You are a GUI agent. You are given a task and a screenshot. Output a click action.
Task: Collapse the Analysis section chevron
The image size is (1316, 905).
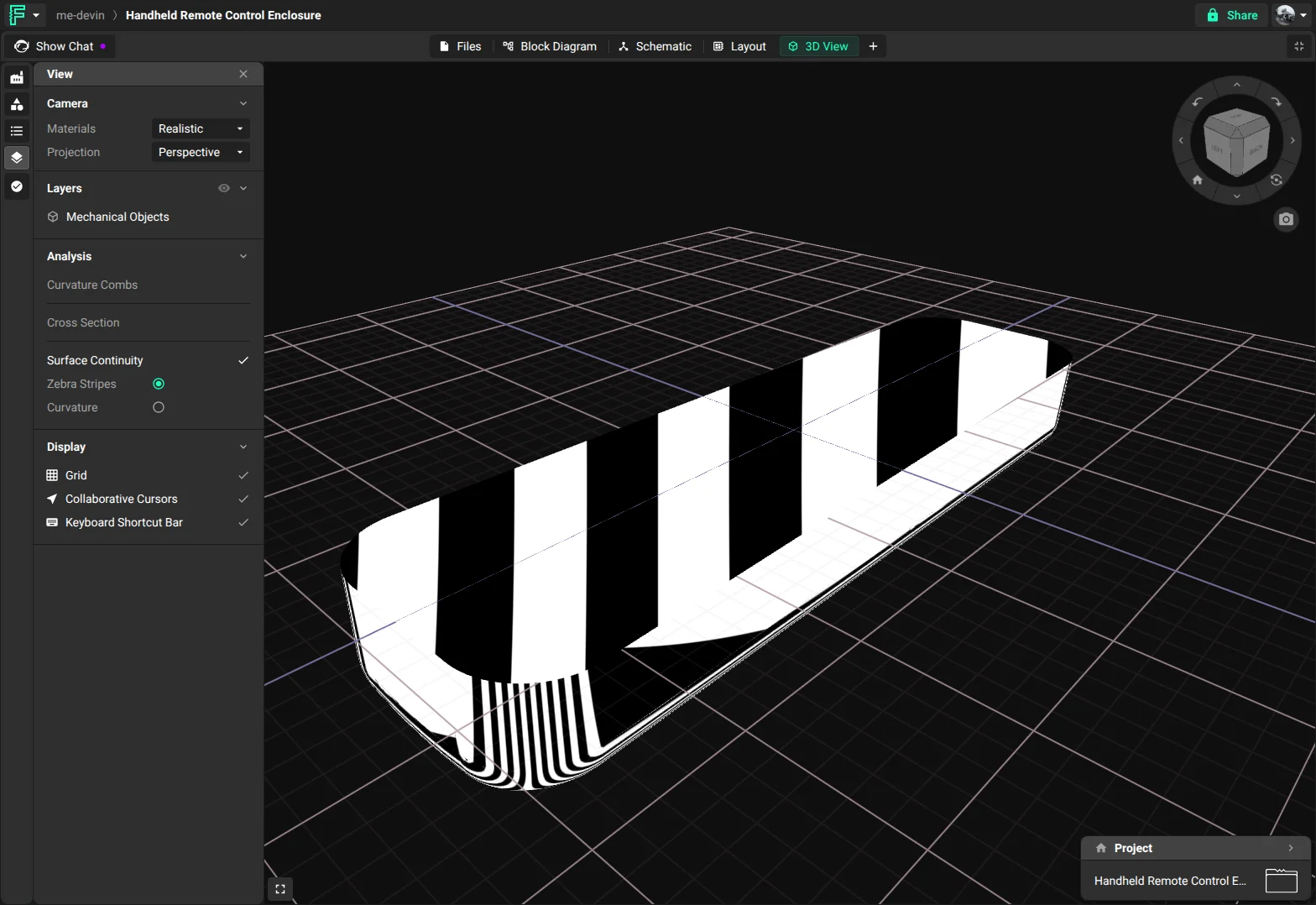coord(243,256)
